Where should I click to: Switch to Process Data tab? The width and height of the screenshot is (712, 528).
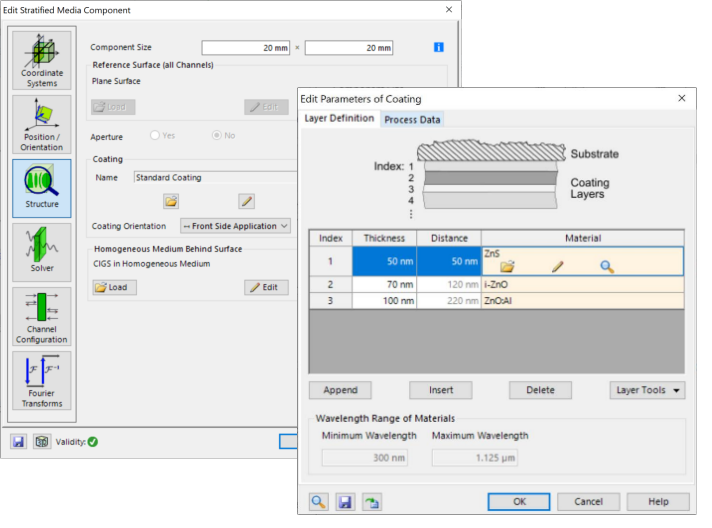click(412, 119)
